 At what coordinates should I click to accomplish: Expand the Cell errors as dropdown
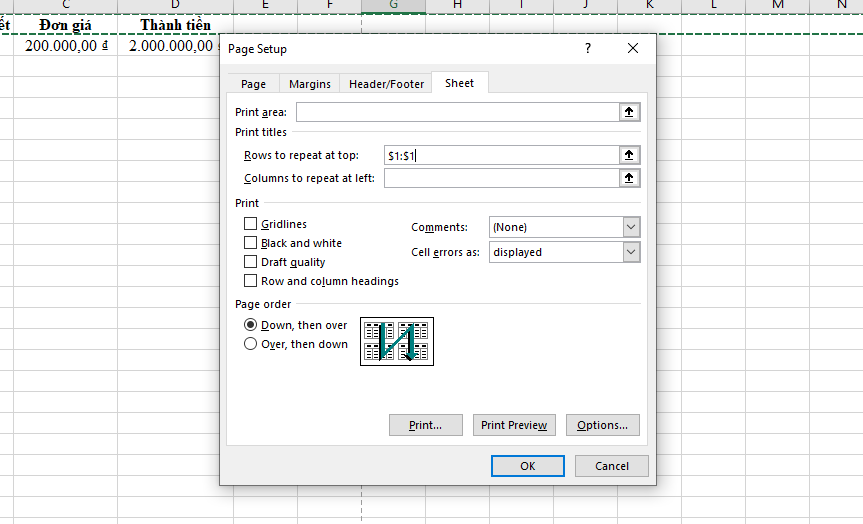pos(631,252)
